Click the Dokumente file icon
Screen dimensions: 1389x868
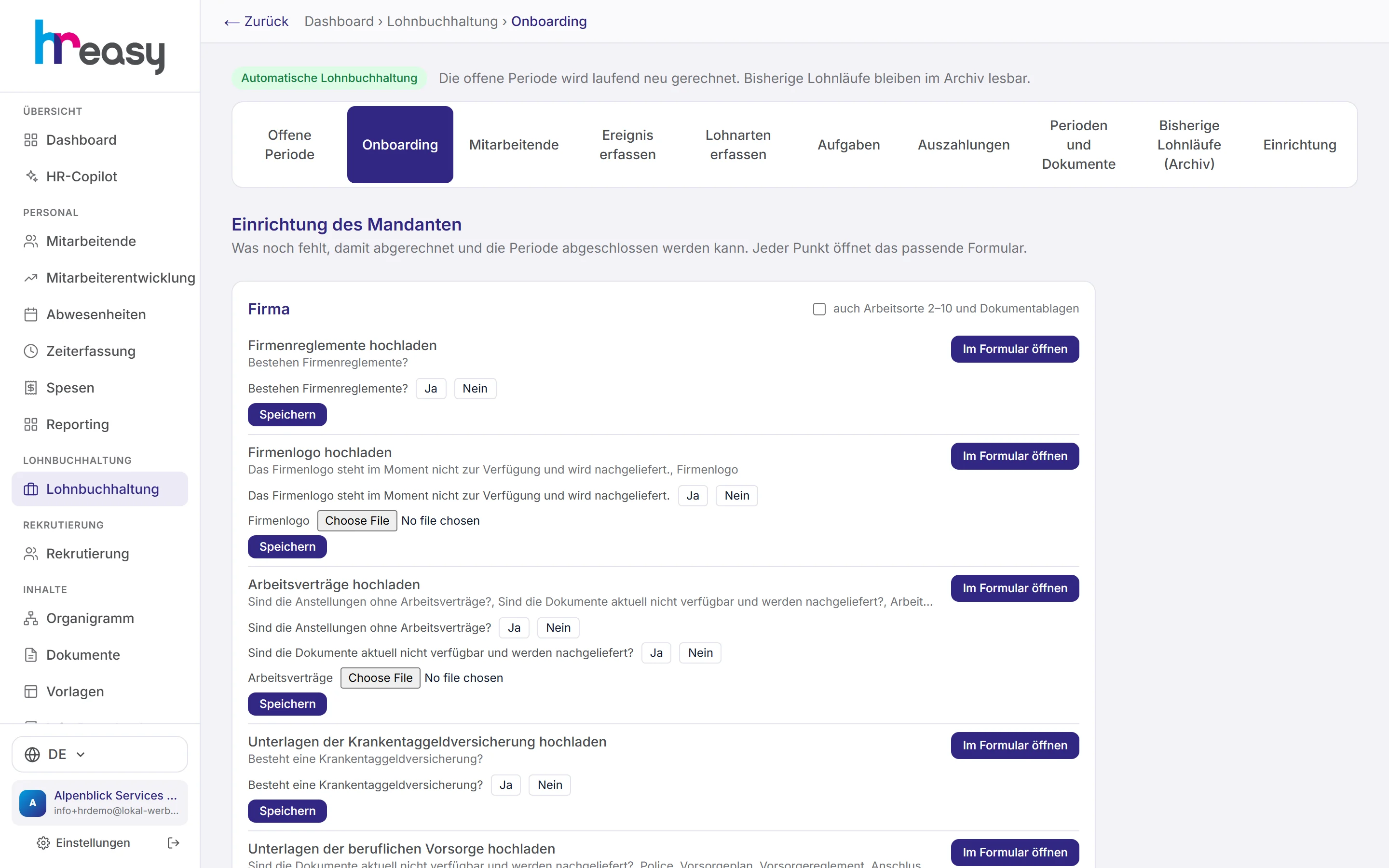tap(31, 655)
